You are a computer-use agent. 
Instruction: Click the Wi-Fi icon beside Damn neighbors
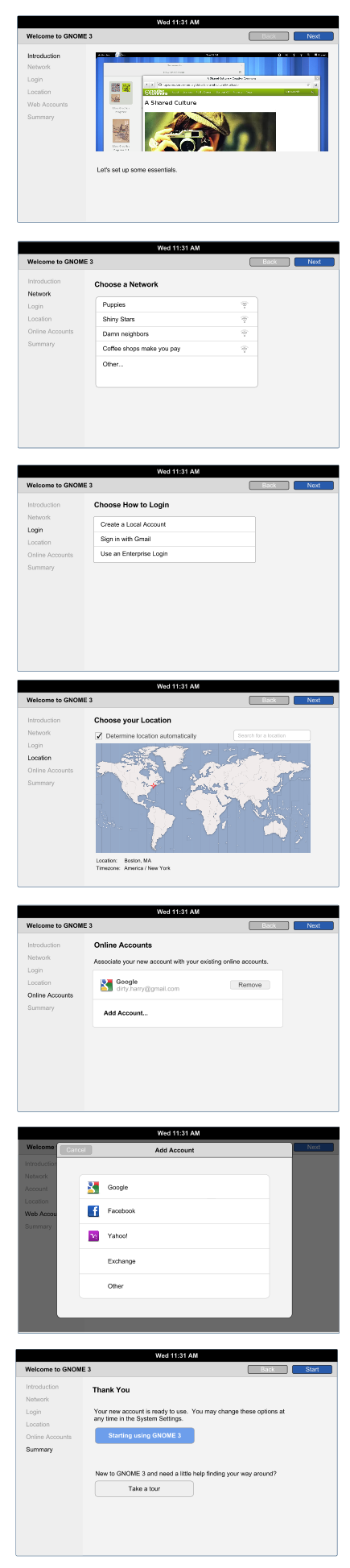pos(244,334)
